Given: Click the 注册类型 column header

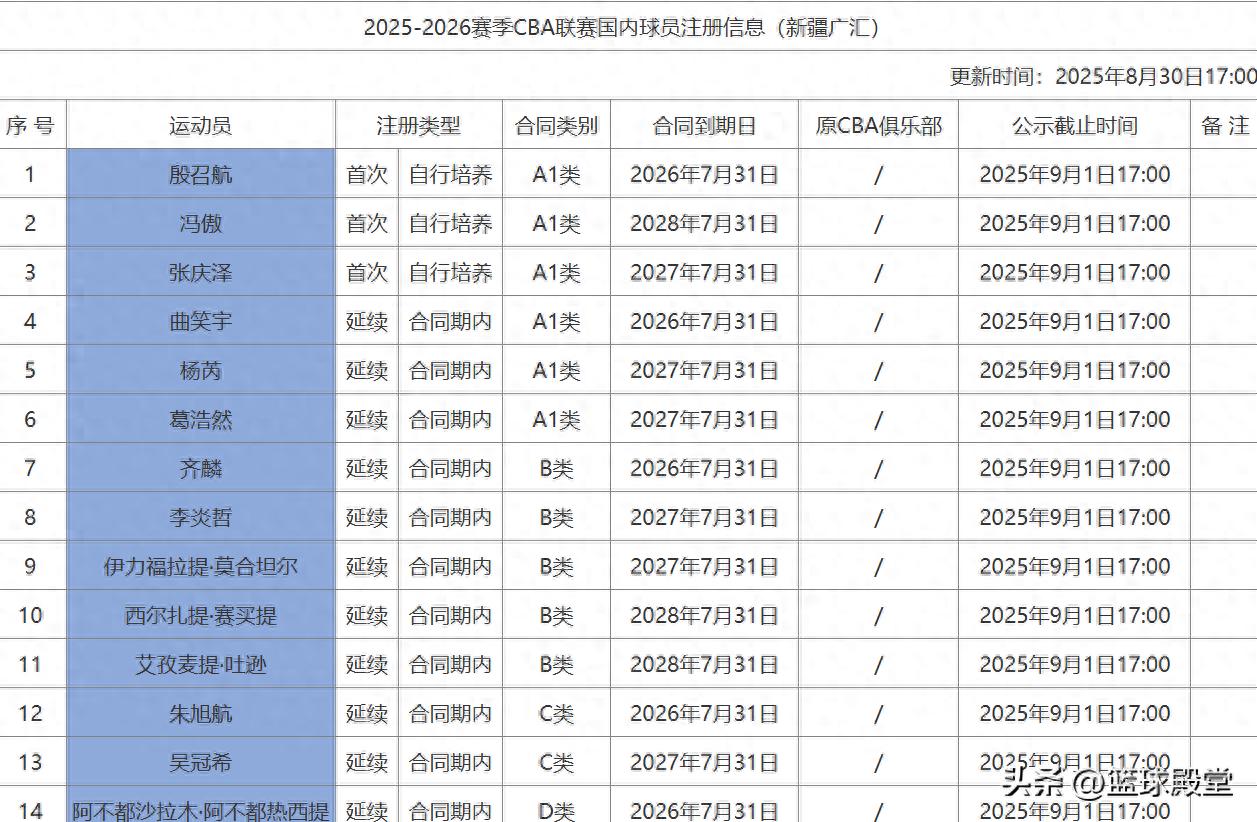Looking at the screenshot, I should click(x=418, y=126).
